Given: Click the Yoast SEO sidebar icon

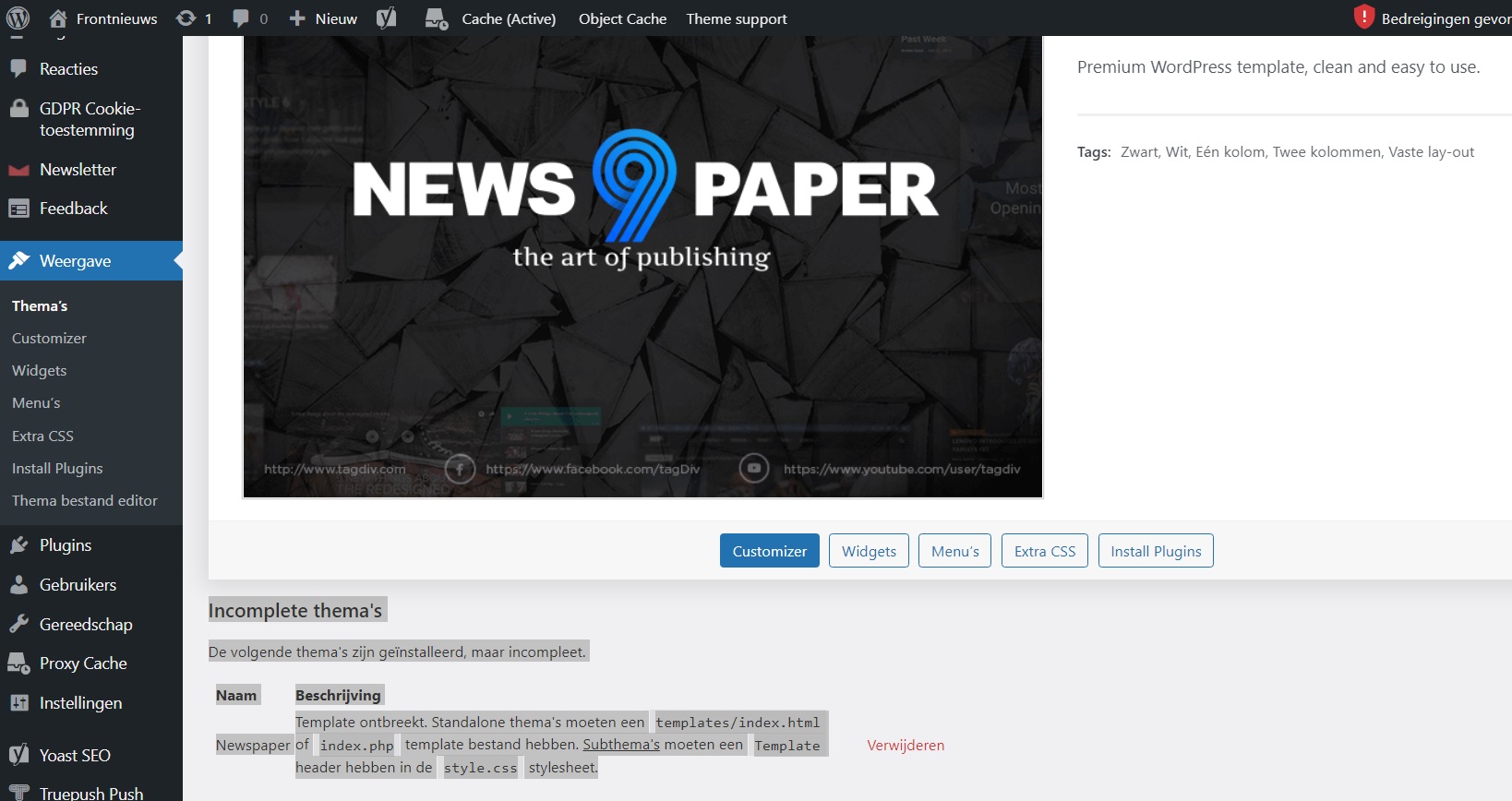Looking at the screenshot, I should click(x=18, y=756).
